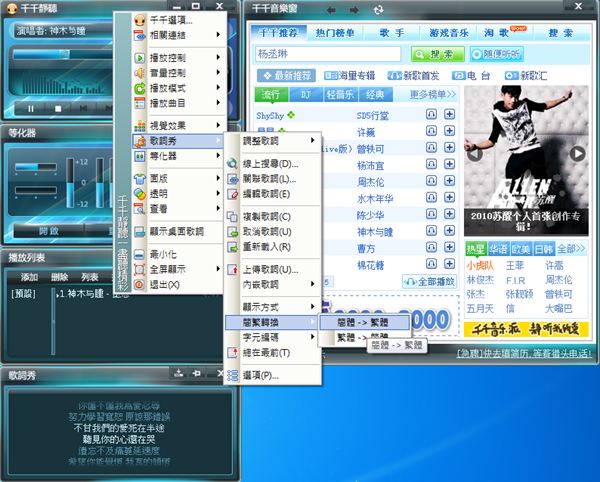
Task: Toggle 顯示桌面歌詞 desktop lyrics option
Action: 177,231
